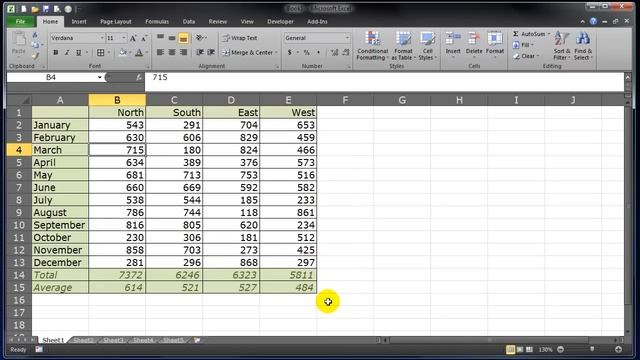Click the AutoSum sigma icon

516,34
